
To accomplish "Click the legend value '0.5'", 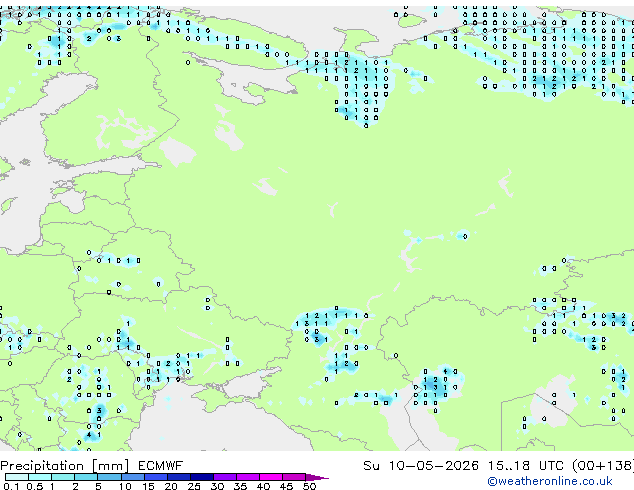I will tap(35, 486).
